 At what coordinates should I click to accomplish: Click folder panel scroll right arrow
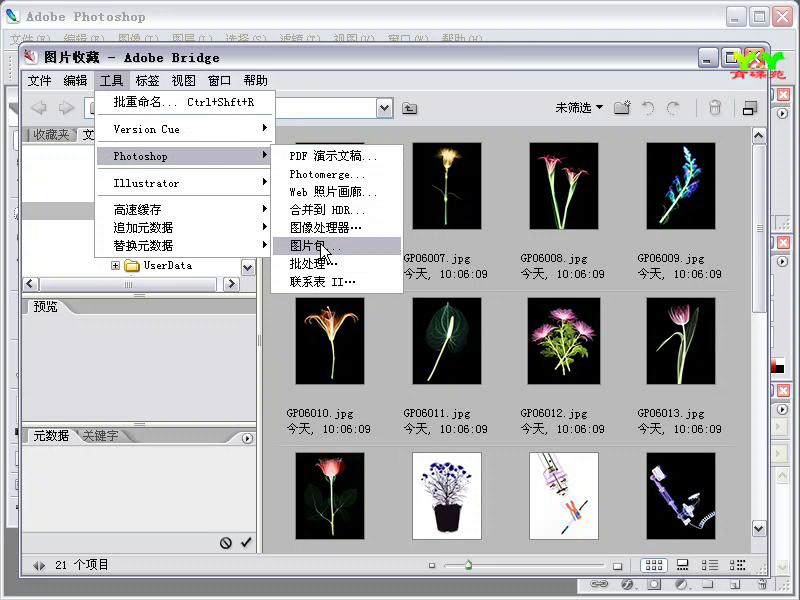(x=231, y=284)
